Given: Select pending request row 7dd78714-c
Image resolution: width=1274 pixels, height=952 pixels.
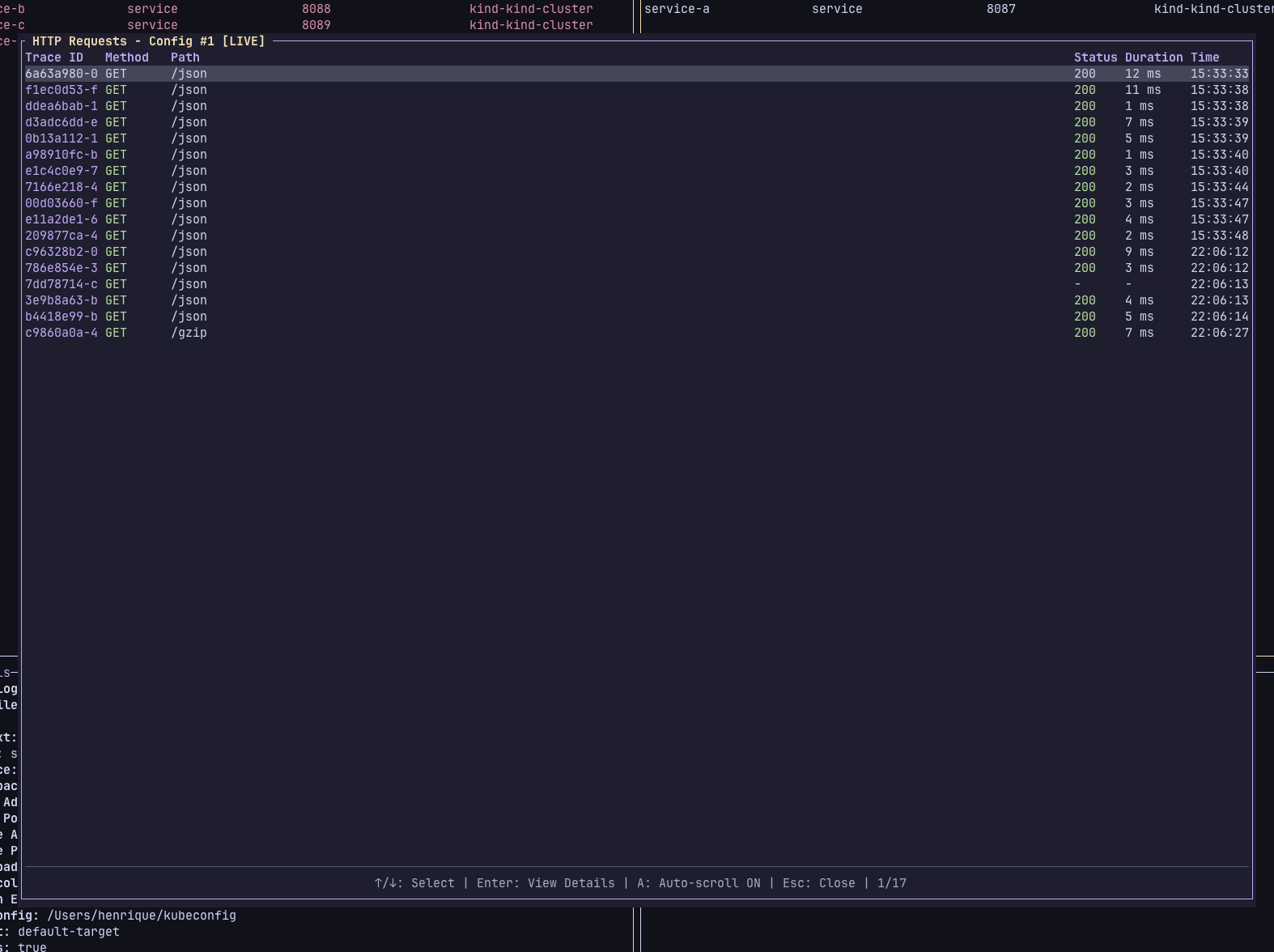Looking at the screenshot, I should point(637,284).
